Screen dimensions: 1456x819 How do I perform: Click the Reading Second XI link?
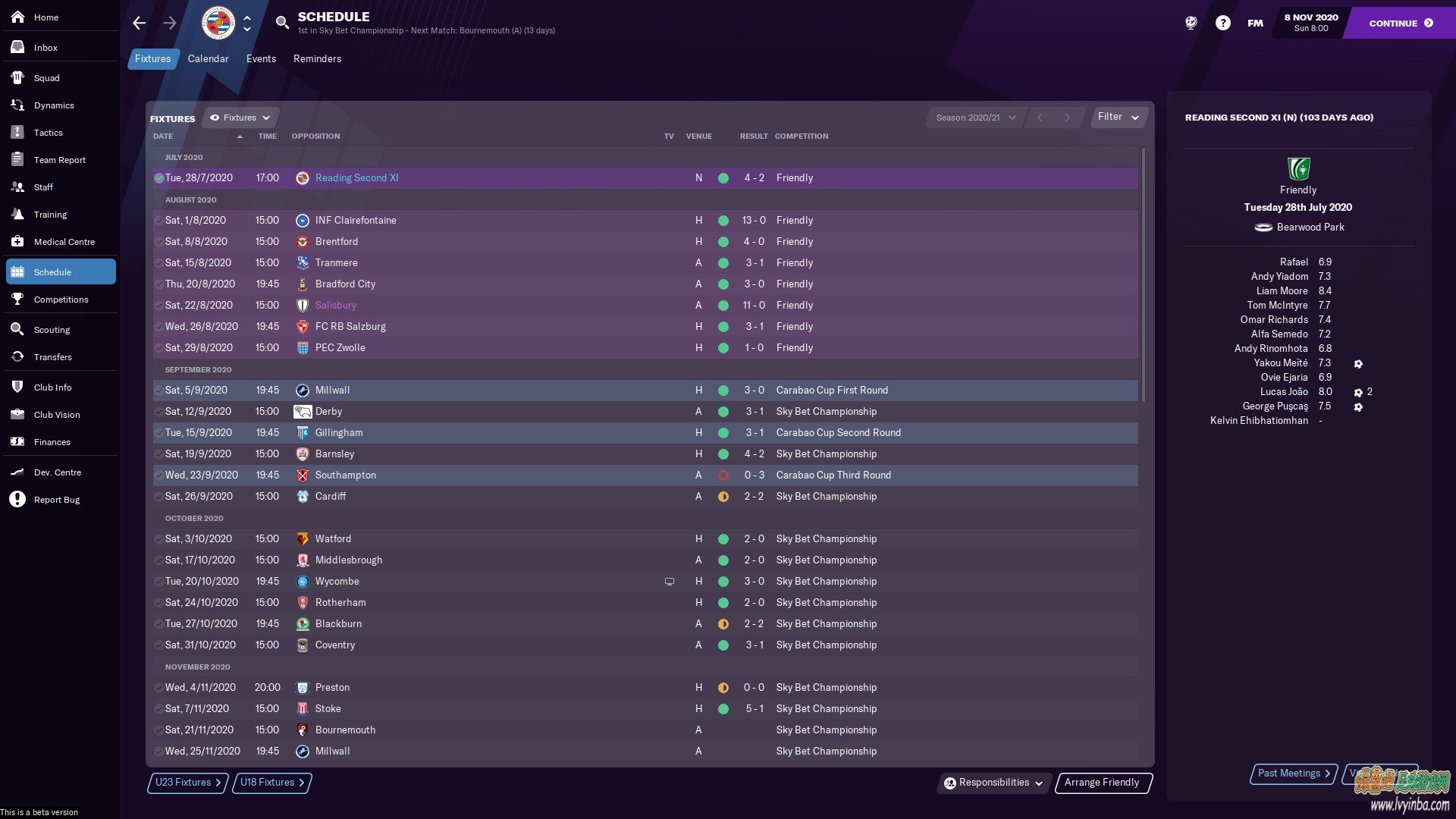(356, 177)
